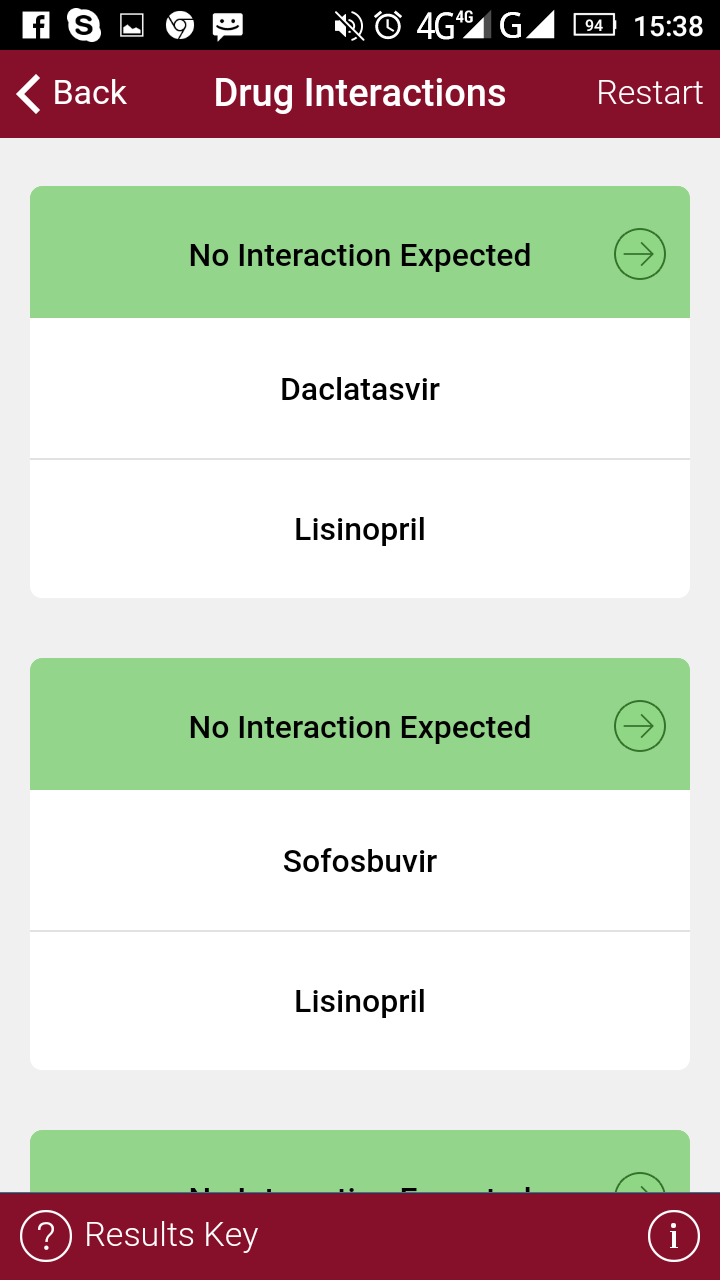Select Lisinopril under Sofosbuvir

click(360, 1001)
